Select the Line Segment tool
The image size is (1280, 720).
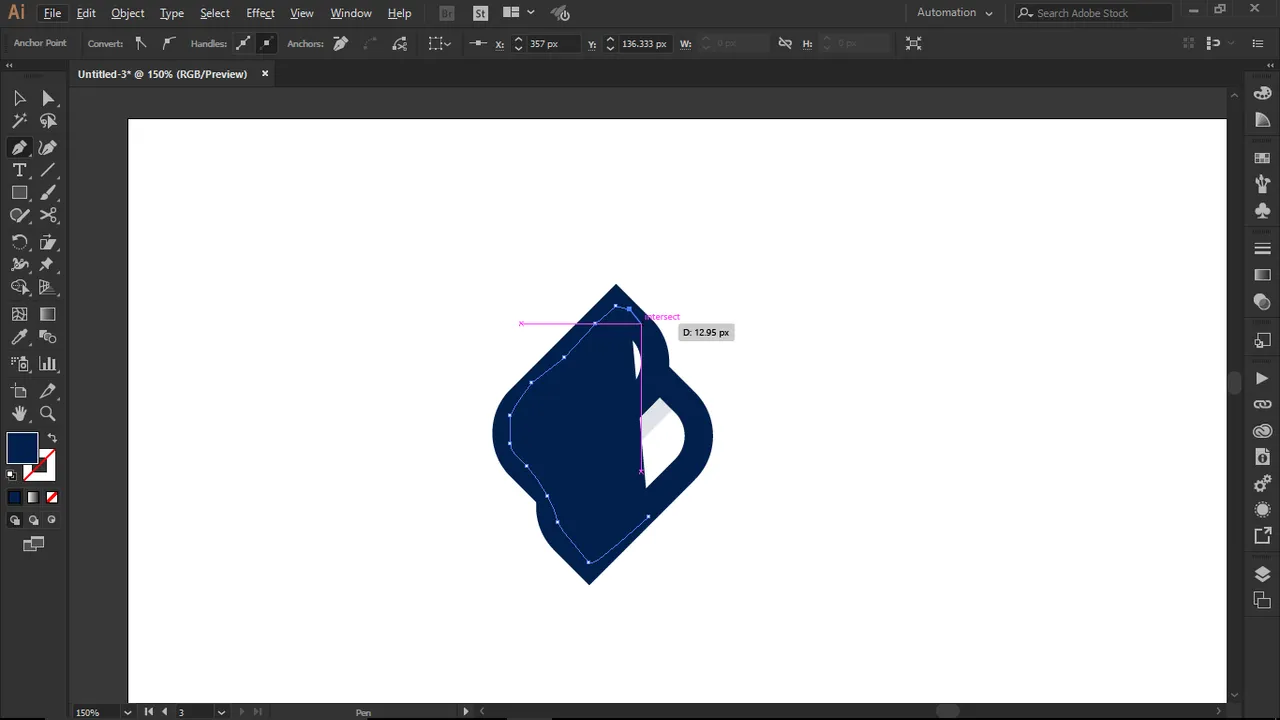click(48, 170)
